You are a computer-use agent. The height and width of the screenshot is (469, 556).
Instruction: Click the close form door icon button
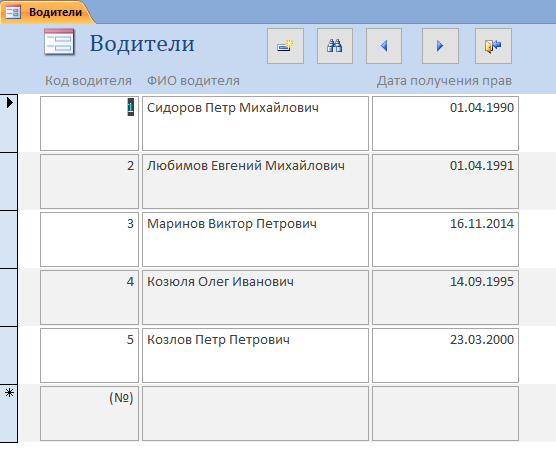pyautogui.click(x=493, y=46)
